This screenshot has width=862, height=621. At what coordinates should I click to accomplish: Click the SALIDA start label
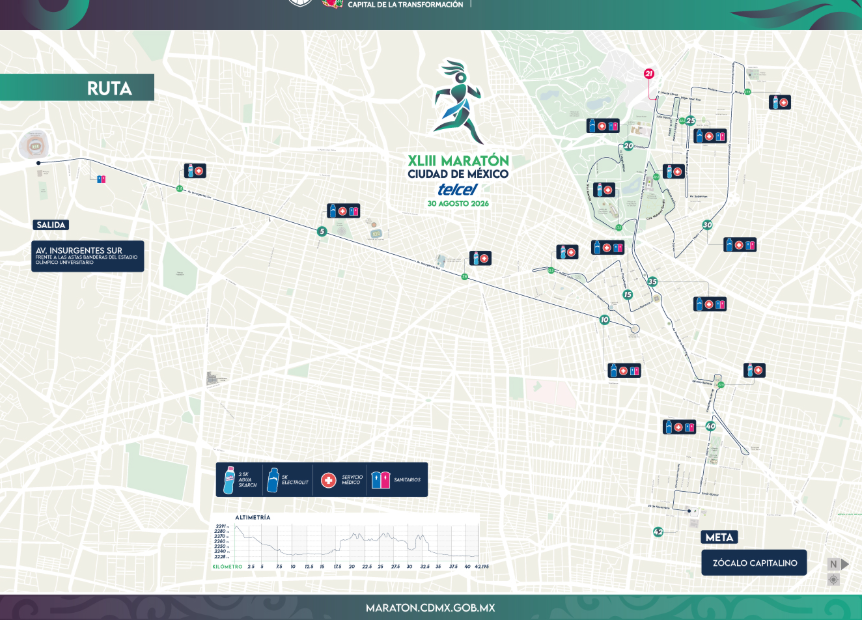51,225
